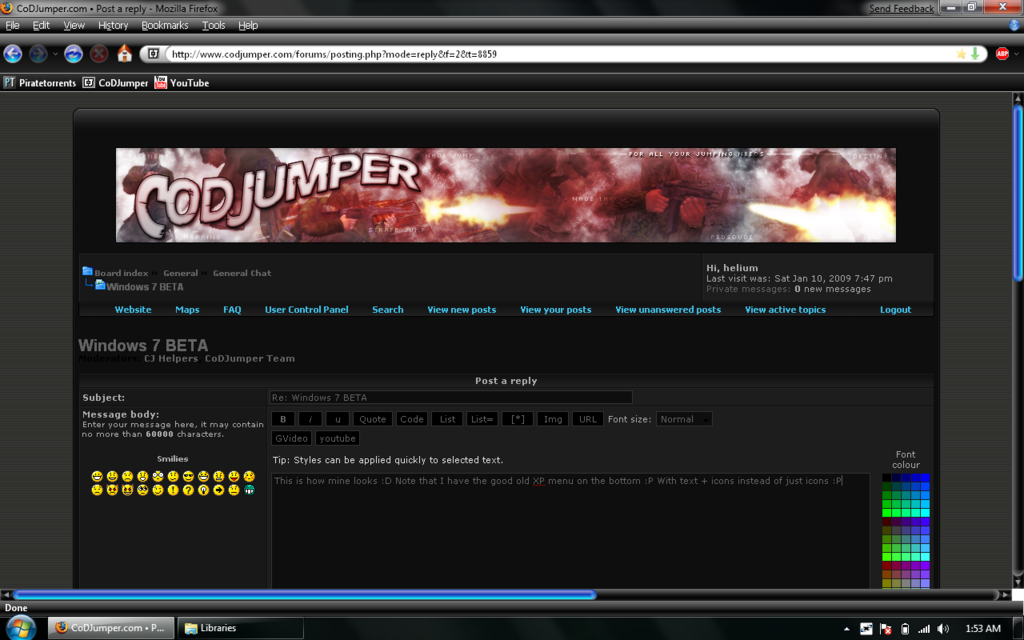
Task: Open the View menu
Action: pyautogui.click(x=74, y=25)
